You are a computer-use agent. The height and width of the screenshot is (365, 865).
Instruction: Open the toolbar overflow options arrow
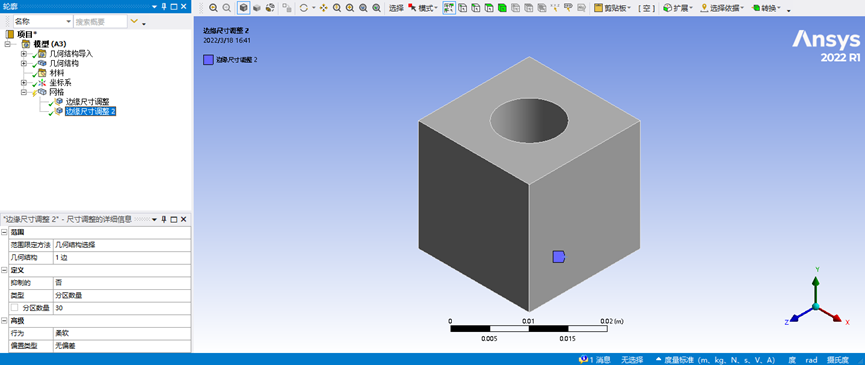(789, 9)
